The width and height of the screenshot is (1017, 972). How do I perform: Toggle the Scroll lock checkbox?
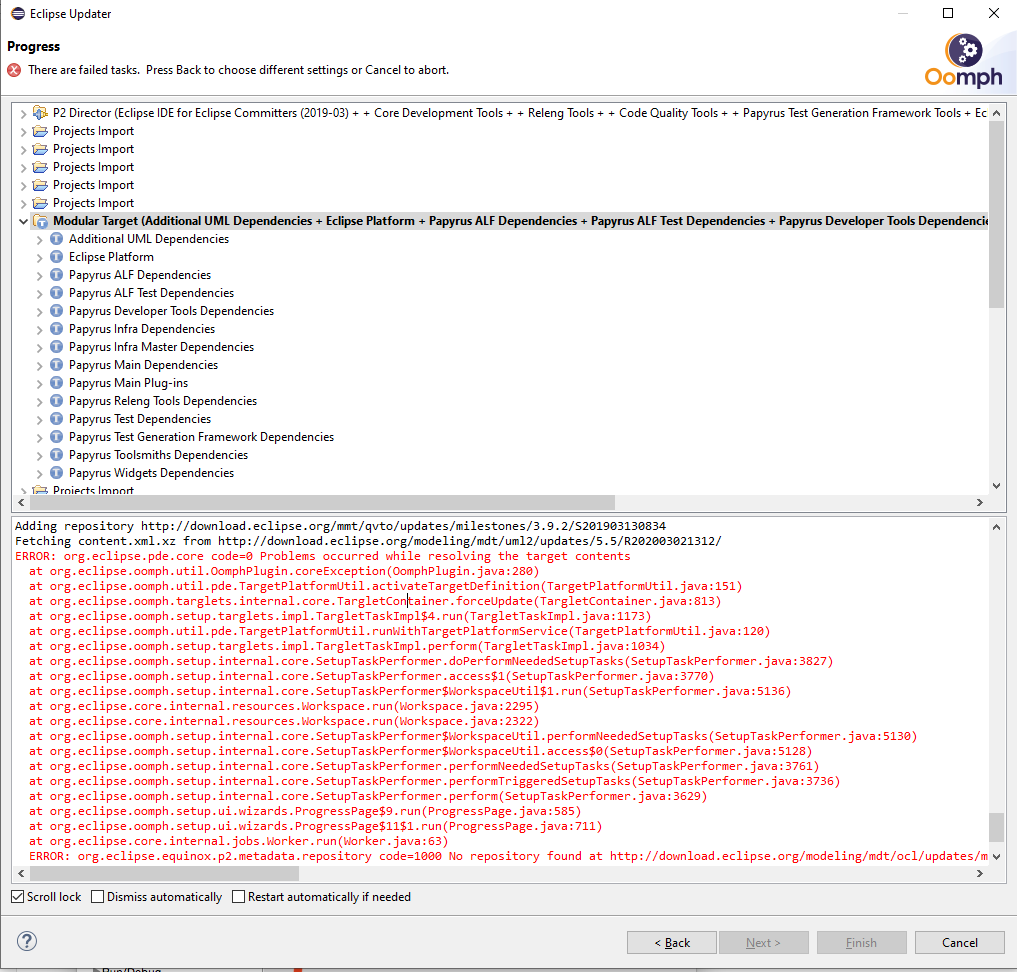(x=18, y=897)
